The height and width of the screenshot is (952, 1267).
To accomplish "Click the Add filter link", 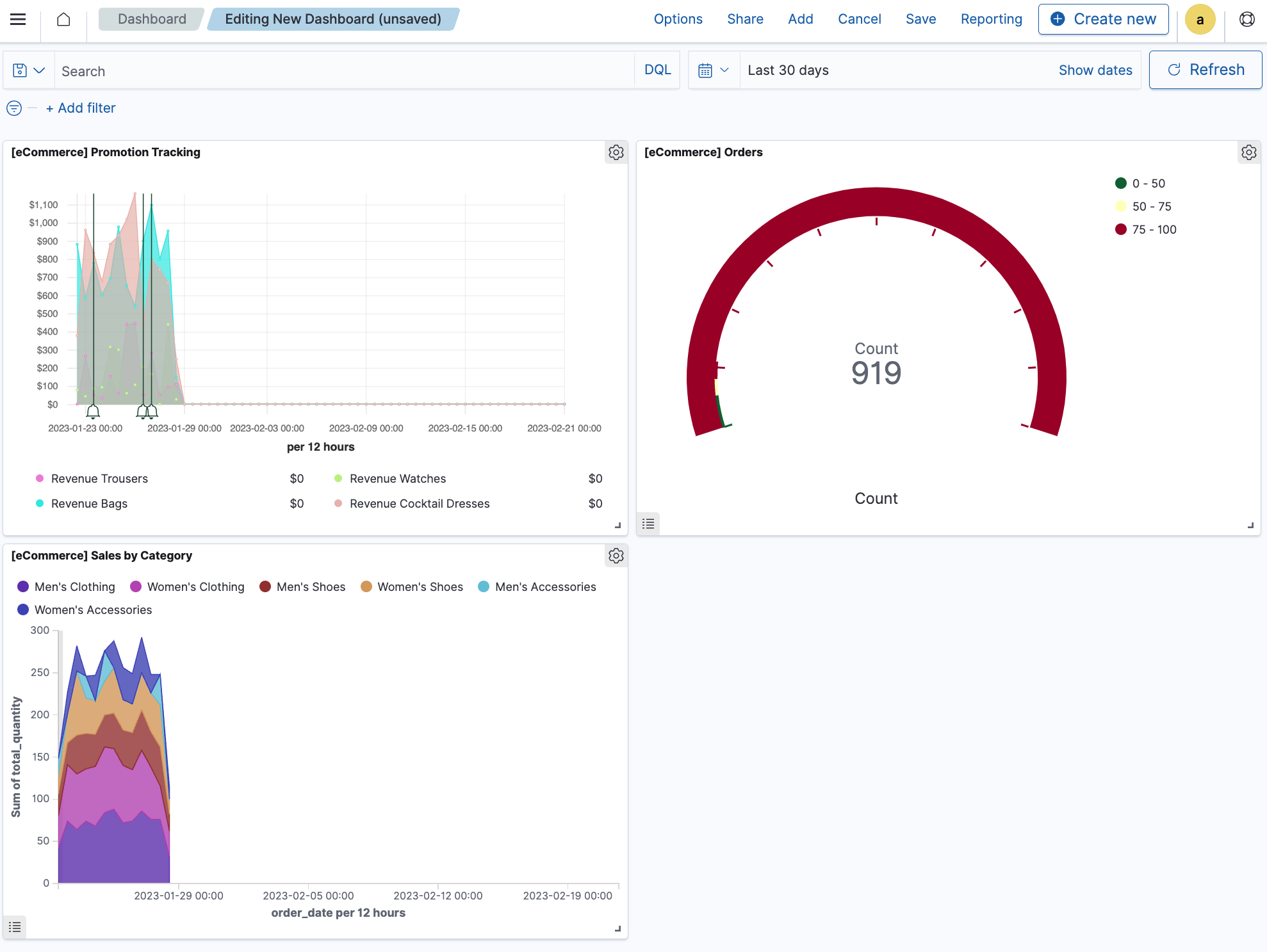I will click(x=81, y=108).
